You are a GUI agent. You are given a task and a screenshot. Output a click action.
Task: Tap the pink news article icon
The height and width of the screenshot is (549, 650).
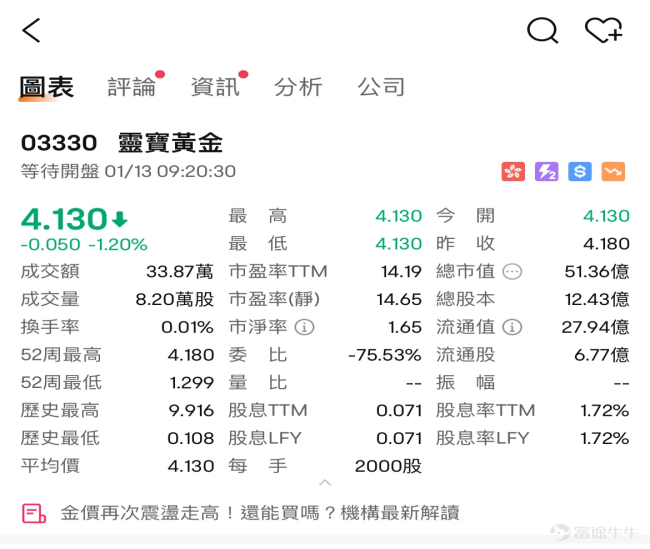34,513
